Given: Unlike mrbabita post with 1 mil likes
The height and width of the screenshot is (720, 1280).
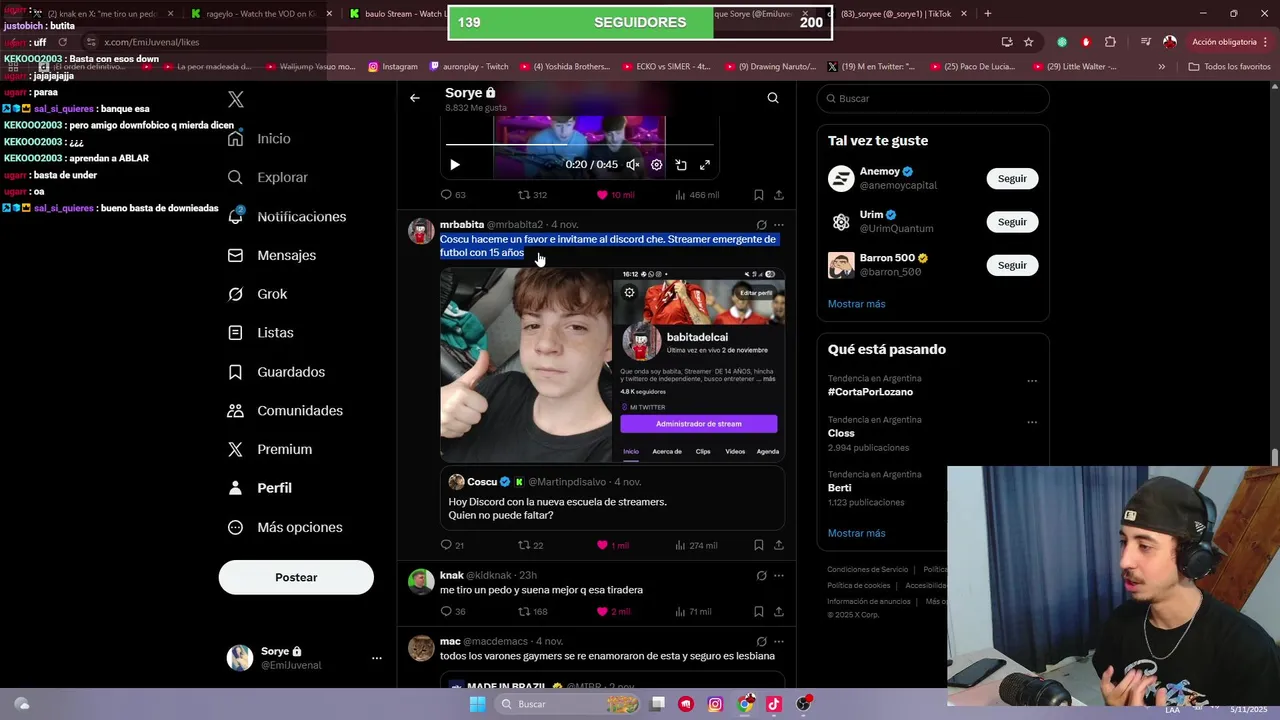Looking at the screenshot, I should coord(612,545).
